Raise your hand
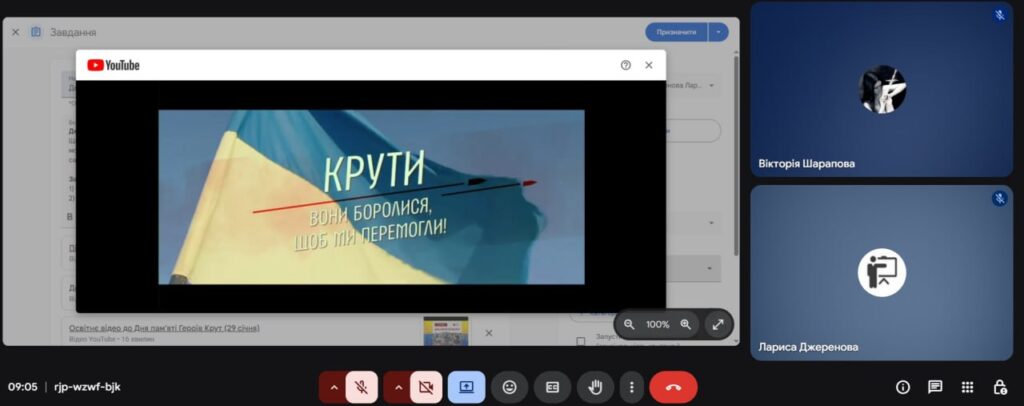The height and width of the screenshot is (406, 1024). point(595,387)
